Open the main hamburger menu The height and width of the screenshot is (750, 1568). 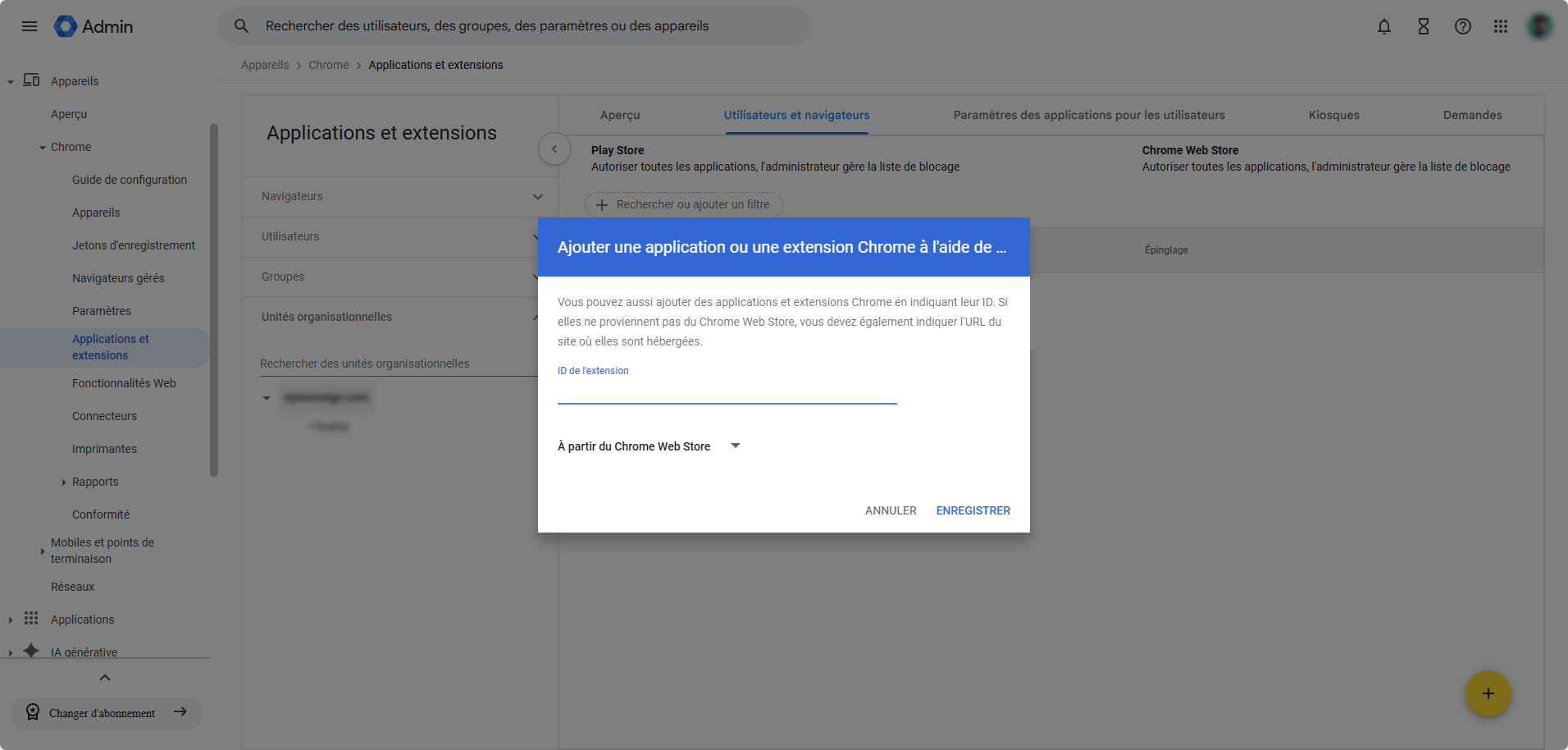pos(30,26)
